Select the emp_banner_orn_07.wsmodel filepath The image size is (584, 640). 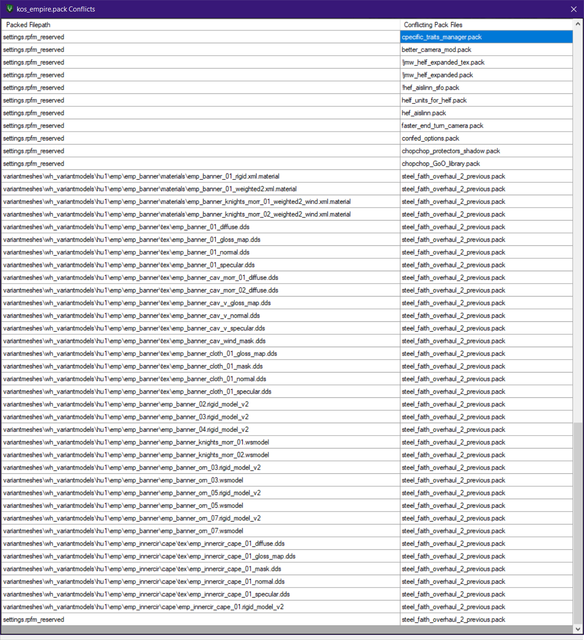click(x=200, y=531)
